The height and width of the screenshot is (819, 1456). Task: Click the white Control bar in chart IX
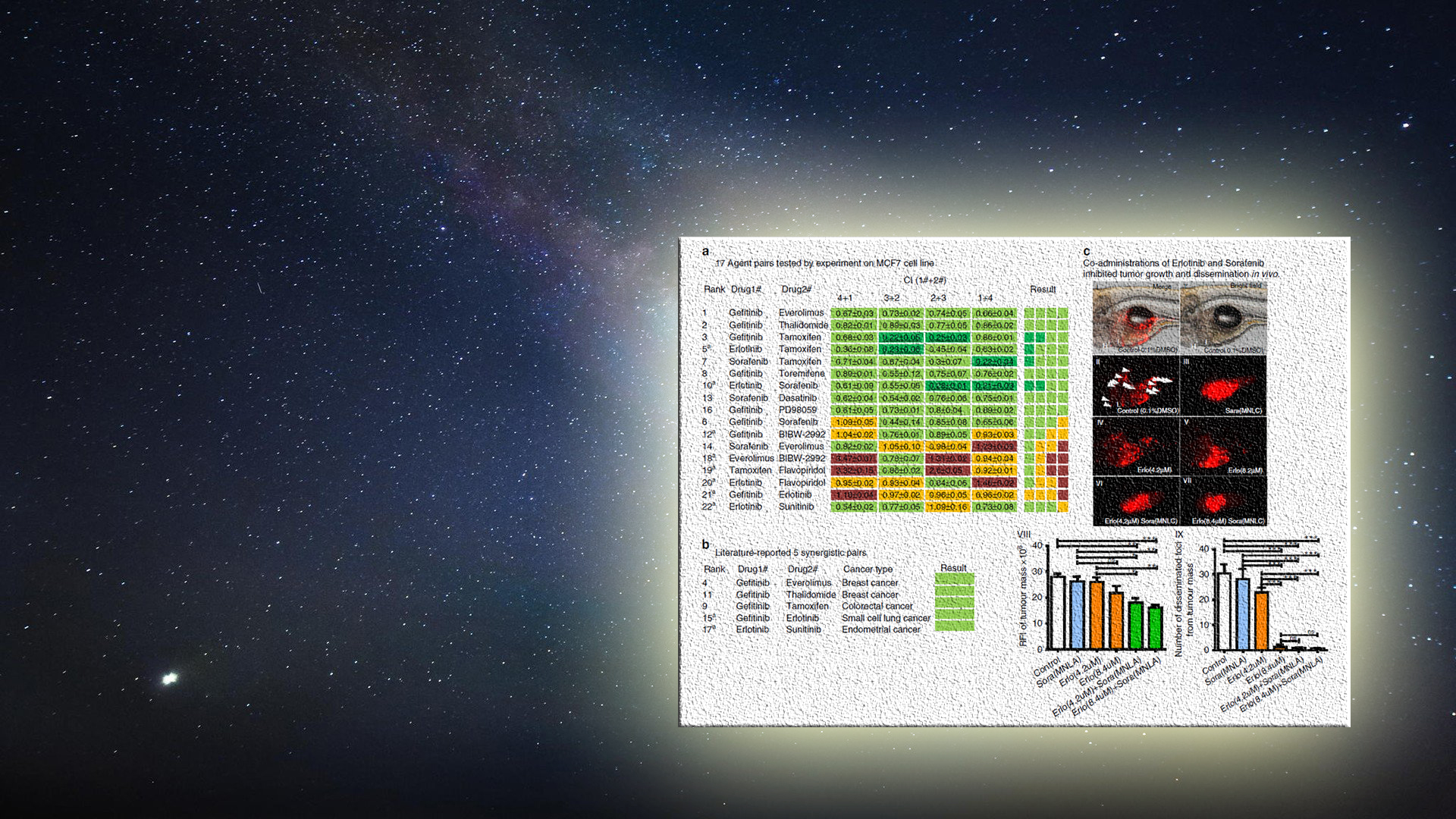point(1222,611)
